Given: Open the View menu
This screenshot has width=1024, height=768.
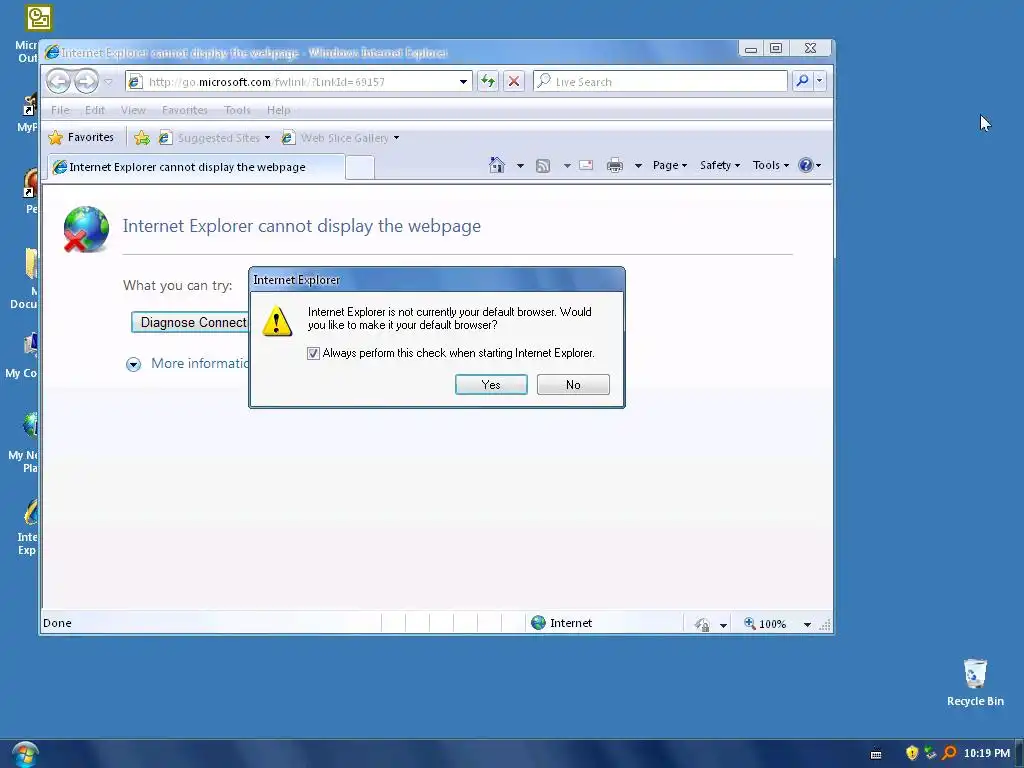Looking at the screenshot, I should (133, 110).
